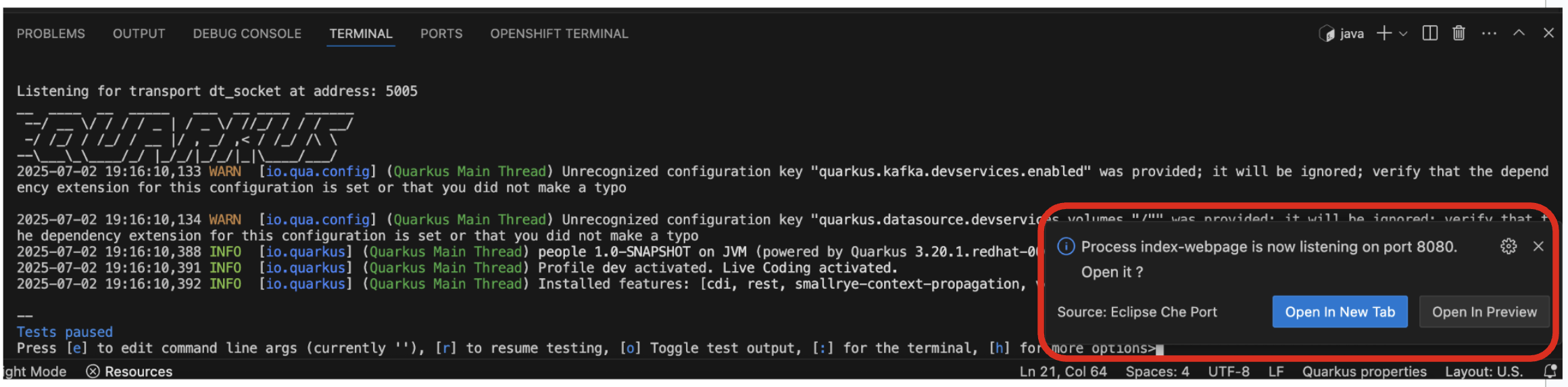Switch to the PROBLEMS tab
The width and height of the screenshot is (1568, 387).
pyautogui.click(x=51, y=34)
